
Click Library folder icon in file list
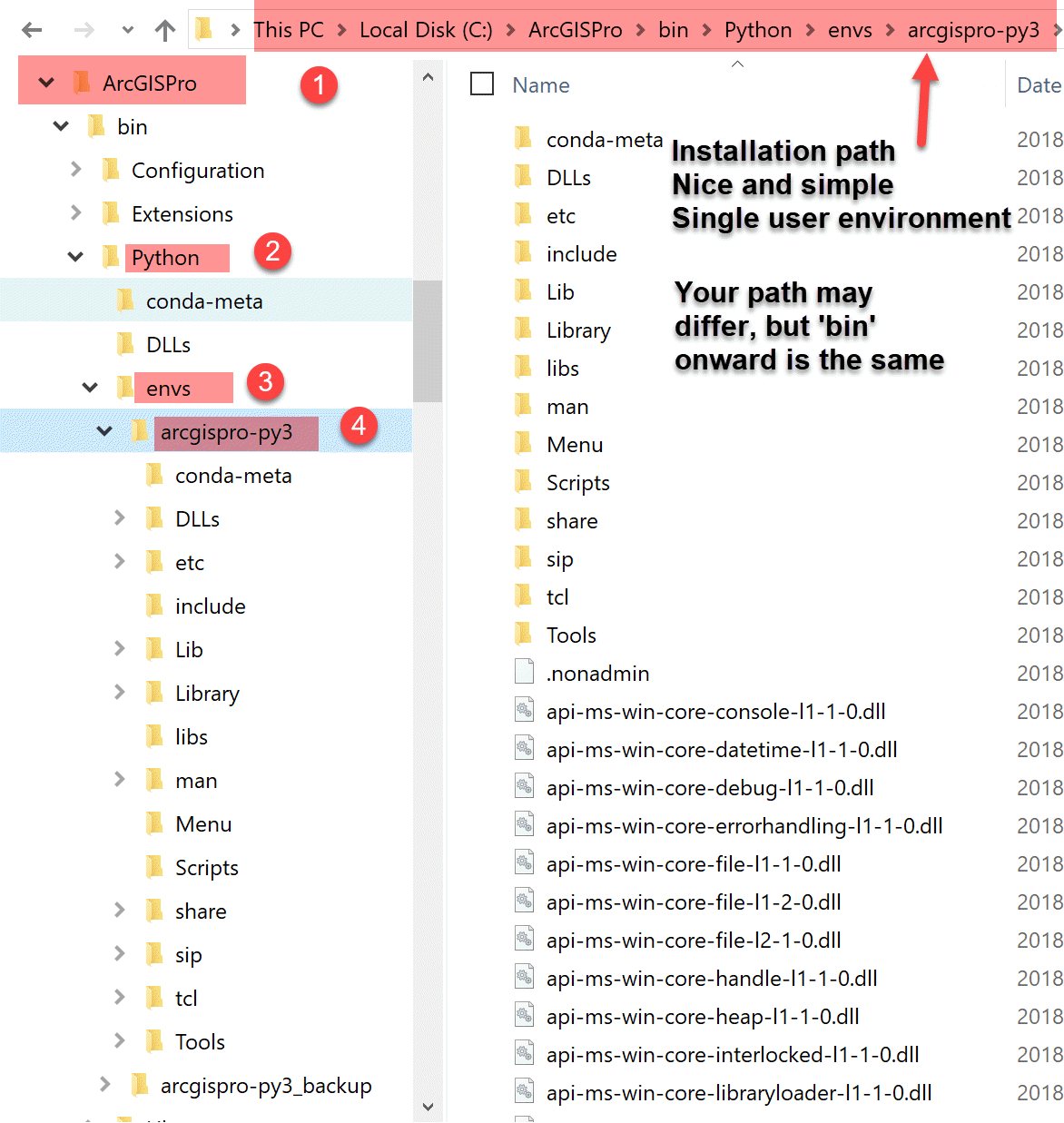point(524,330)
